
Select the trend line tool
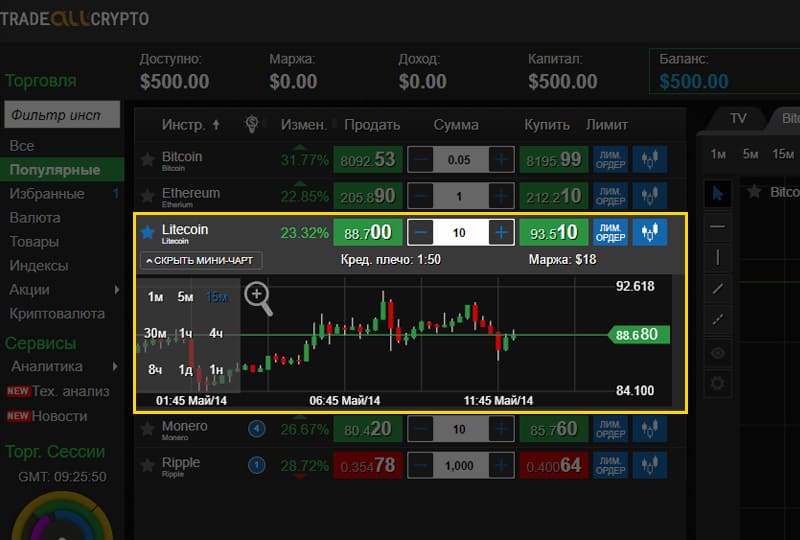tap(717, 289)
